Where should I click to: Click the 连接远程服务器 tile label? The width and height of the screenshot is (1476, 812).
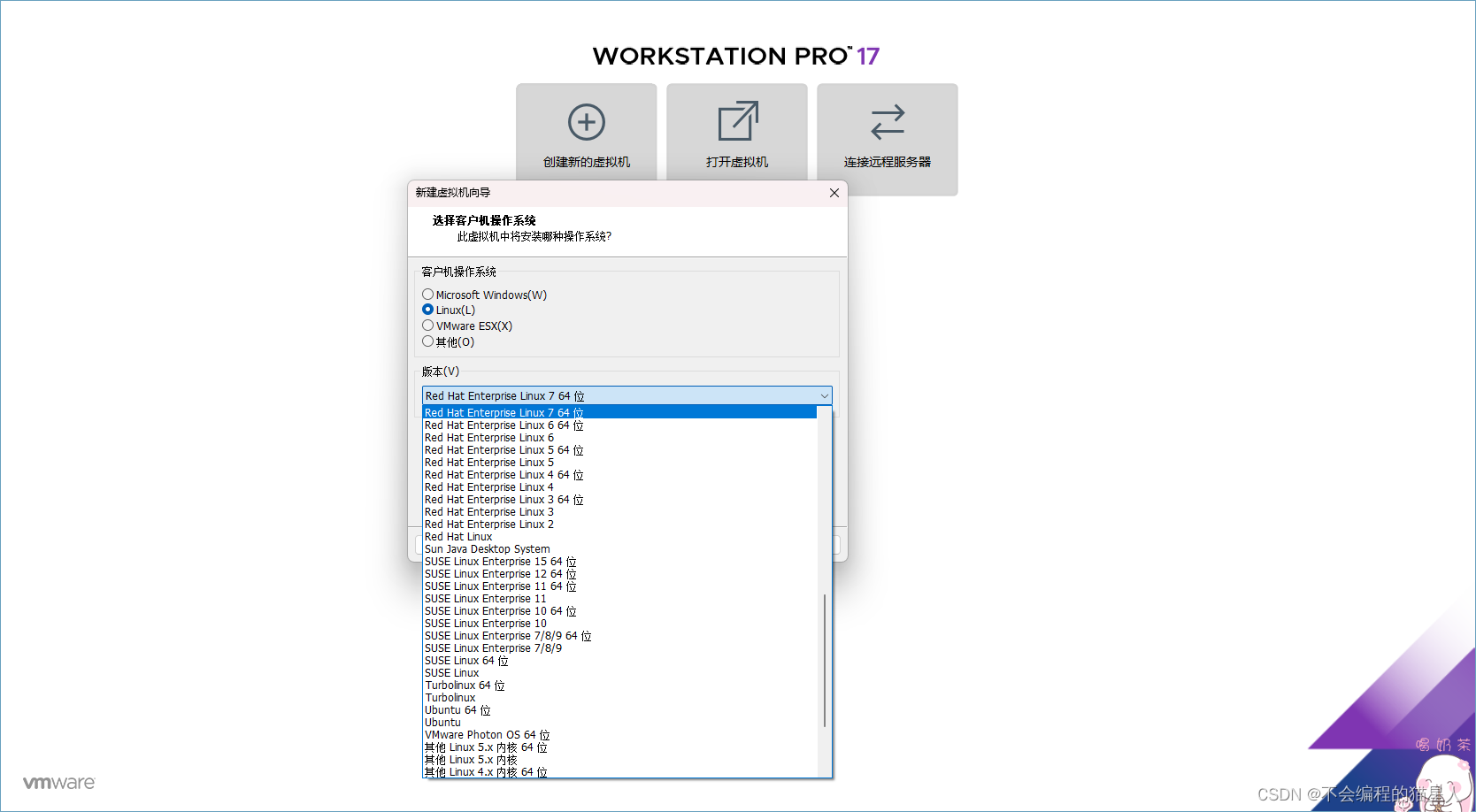click(x=888, y=162)
